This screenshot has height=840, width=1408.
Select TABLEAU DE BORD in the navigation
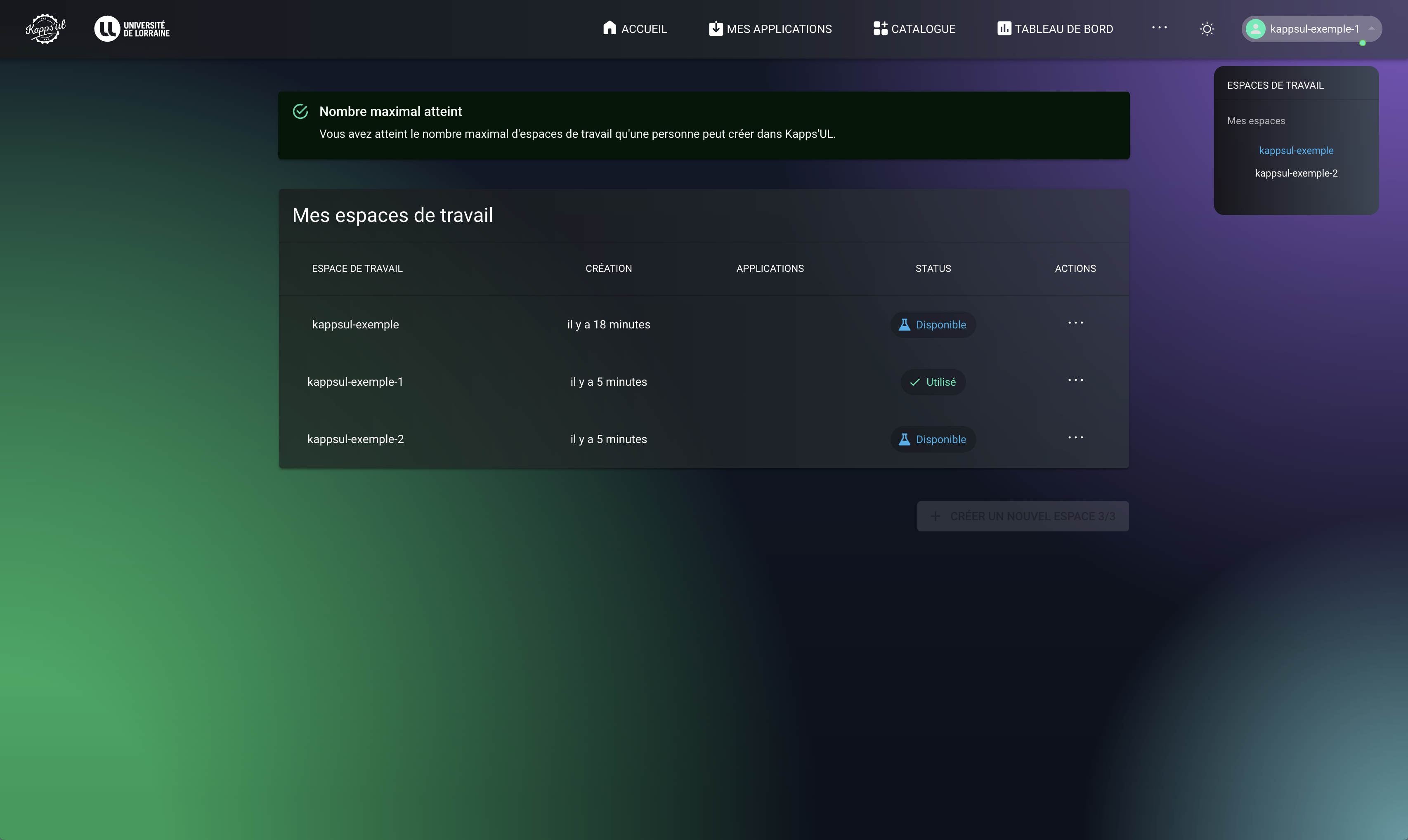click(x=1063, y=28)
